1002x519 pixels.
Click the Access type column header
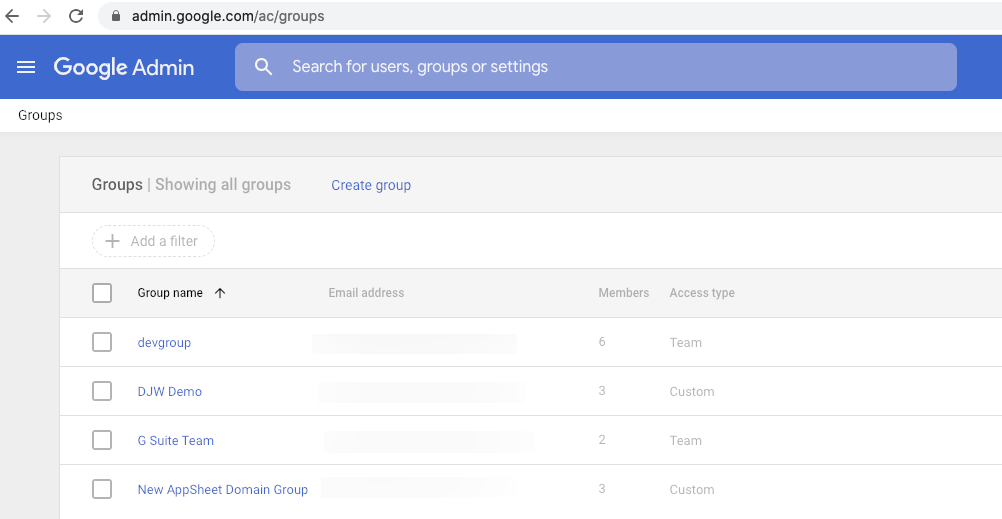[702, 293]
